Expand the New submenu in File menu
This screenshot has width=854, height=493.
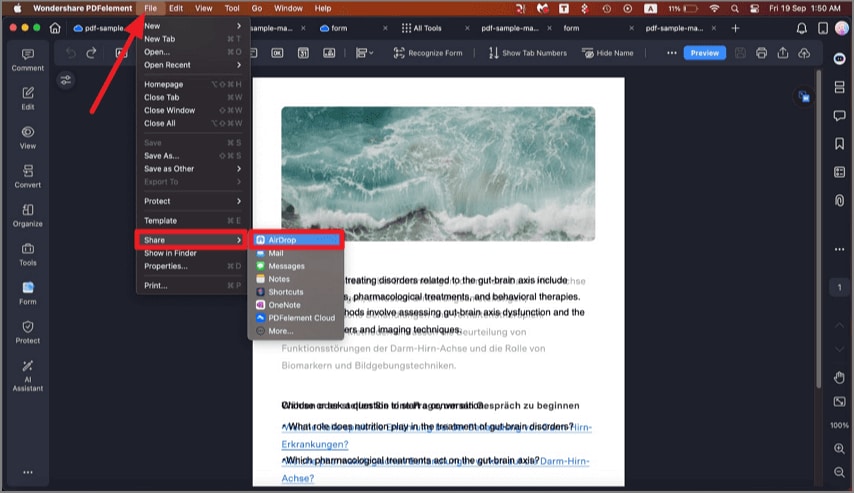coord(192,26)
